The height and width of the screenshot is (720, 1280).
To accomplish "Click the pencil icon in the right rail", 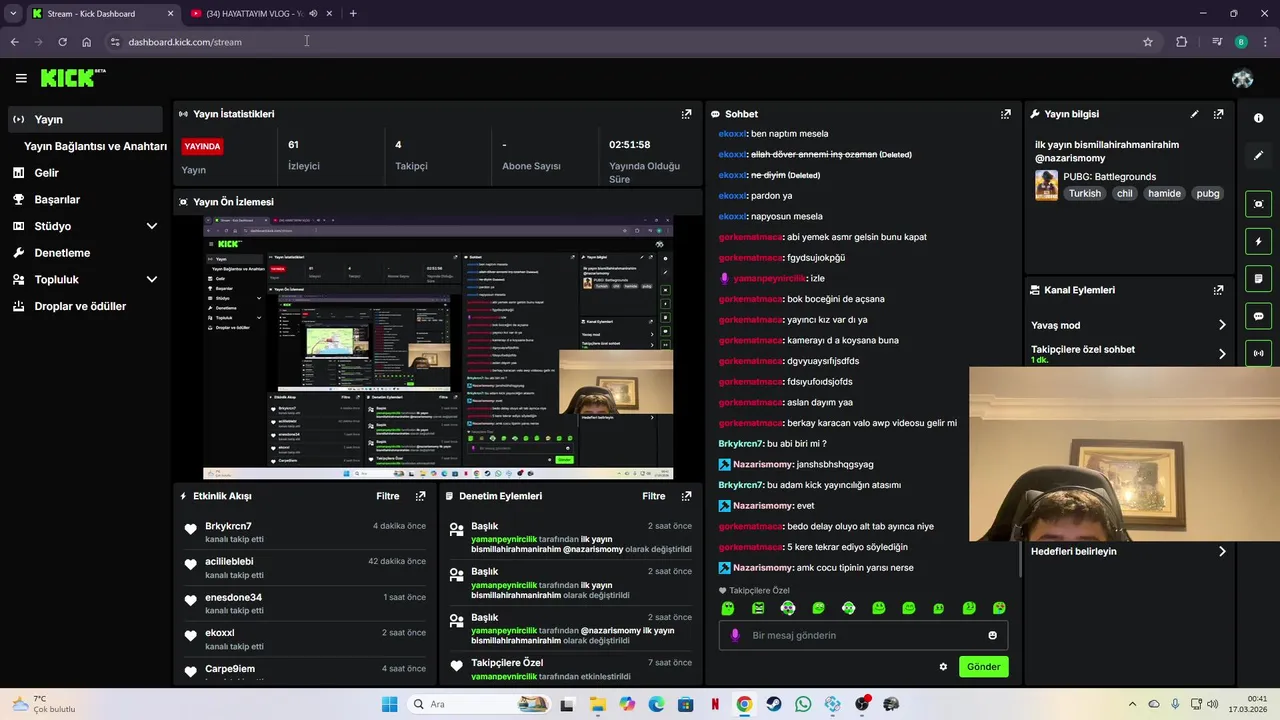I will tap(1258, 156).
